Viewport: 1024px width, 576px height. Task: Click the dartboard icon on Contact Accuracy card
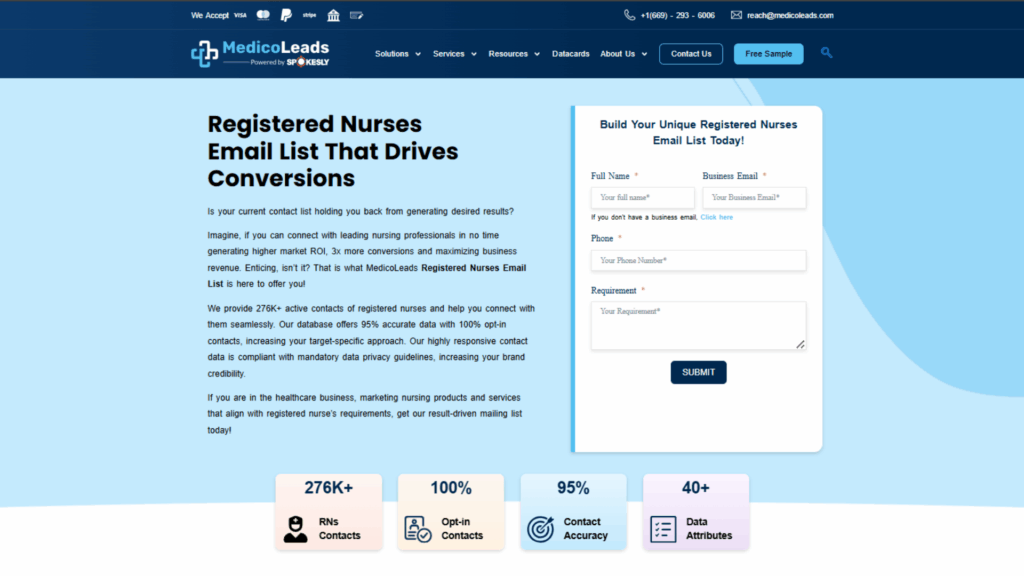(539, 527)
